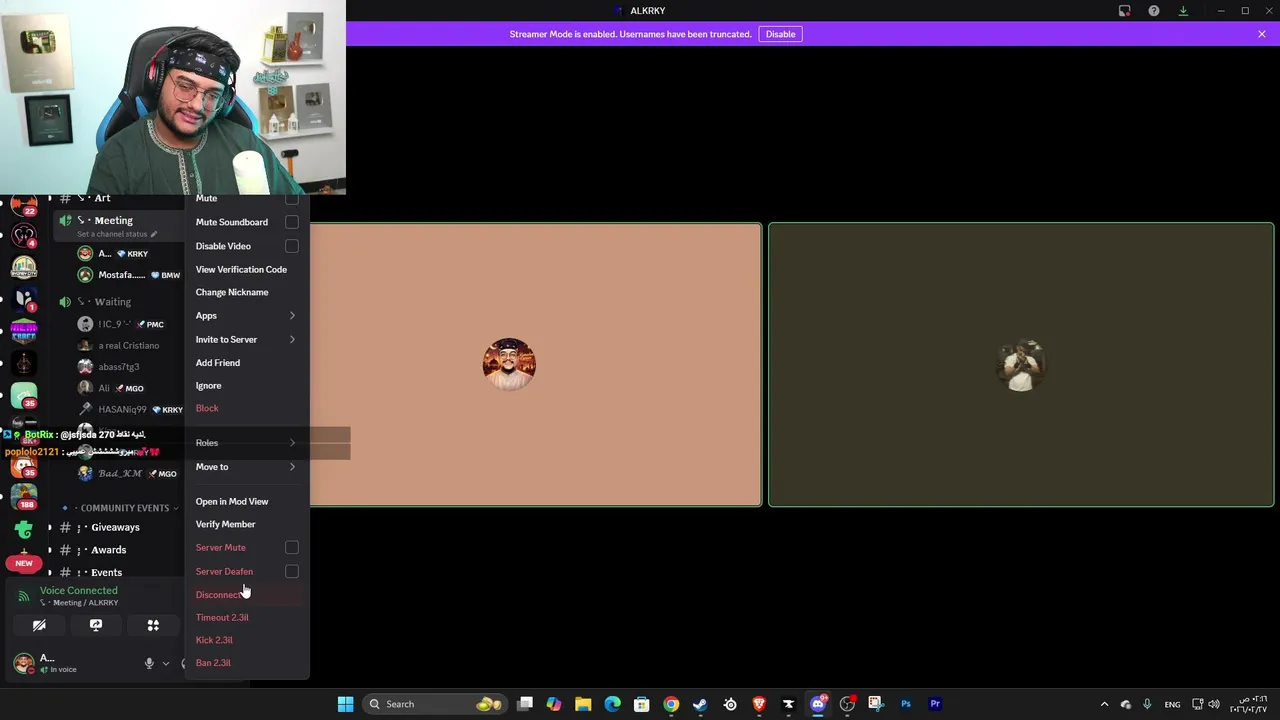
Task: Enable Server Mute checkbox
Action: click(x=292, y=547)
